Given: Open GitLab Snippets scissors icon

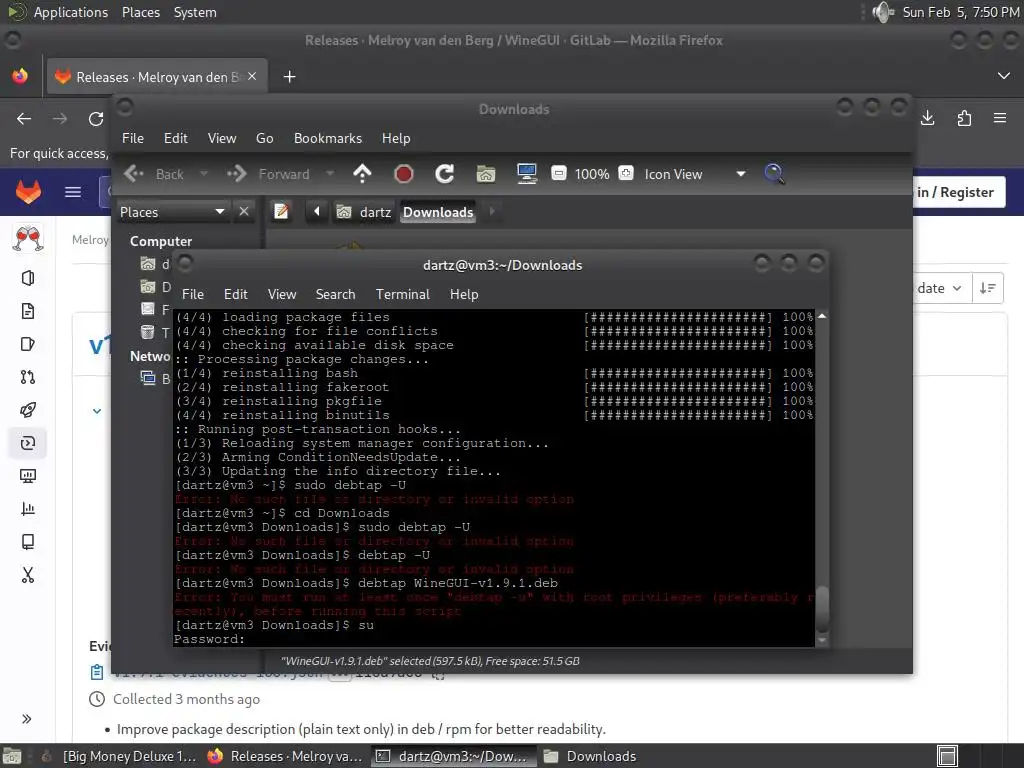Looking at the screenshot, I should point(27,575).
